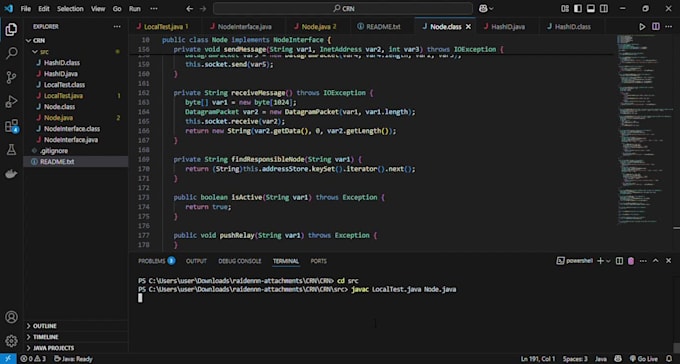The image size is (680, 364).
Task: Open HashID.class in the explorer
Action: (62, 63)
